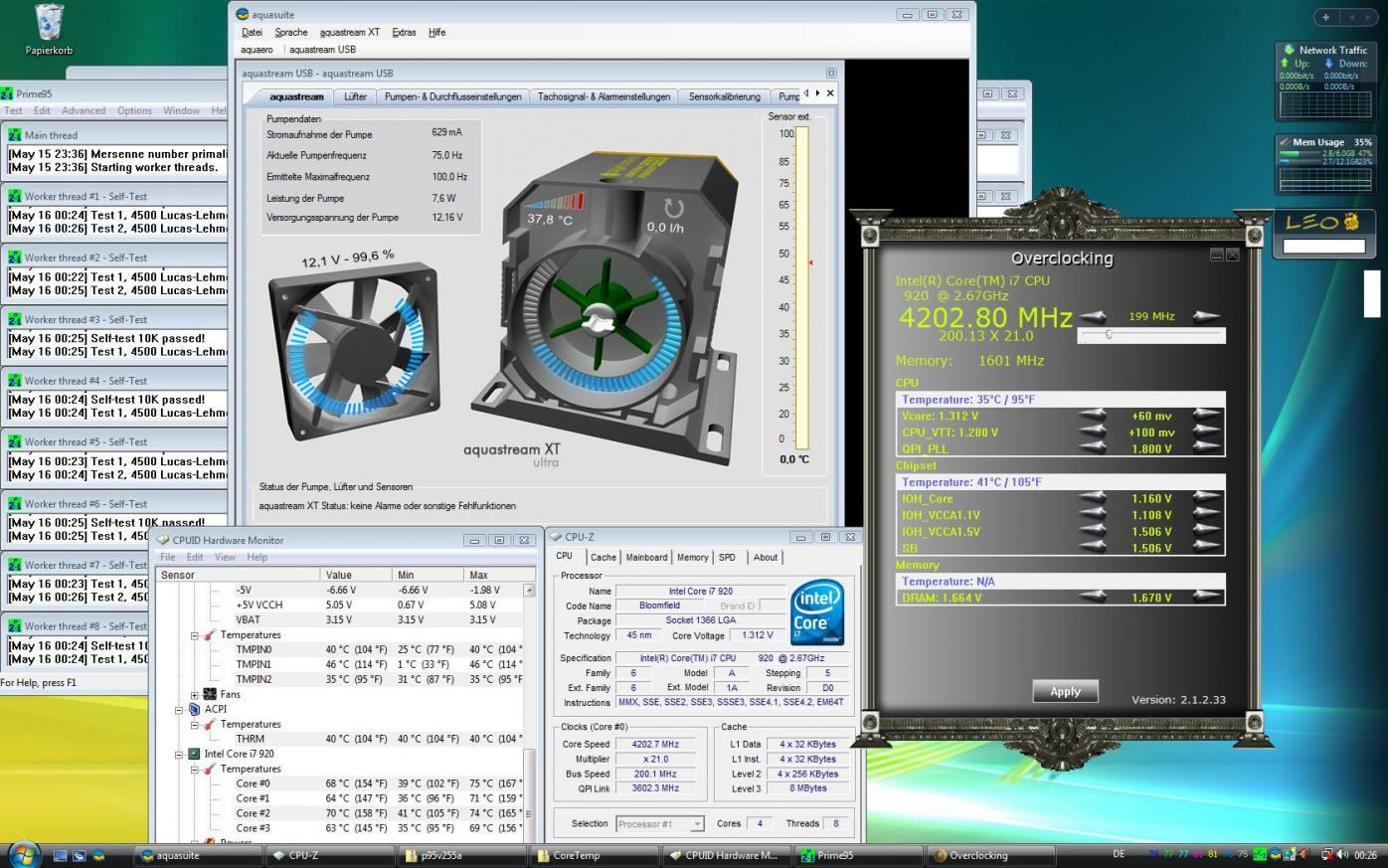Increase IOH_VCCA1.5V voltage with right arrow

point(1207,531)
